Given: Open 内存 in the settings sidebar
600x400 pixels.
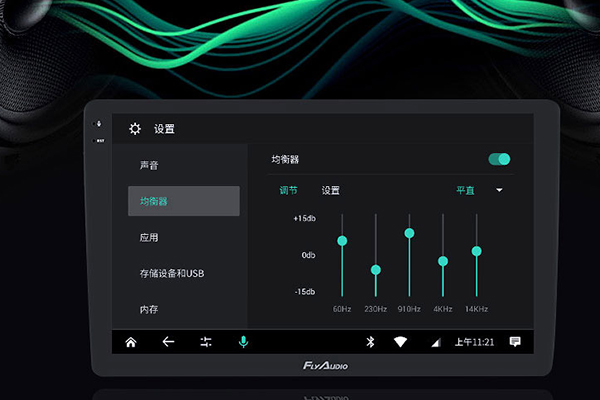Looking at the screenshot, I should pyautogui.click(x=149, y=309).
